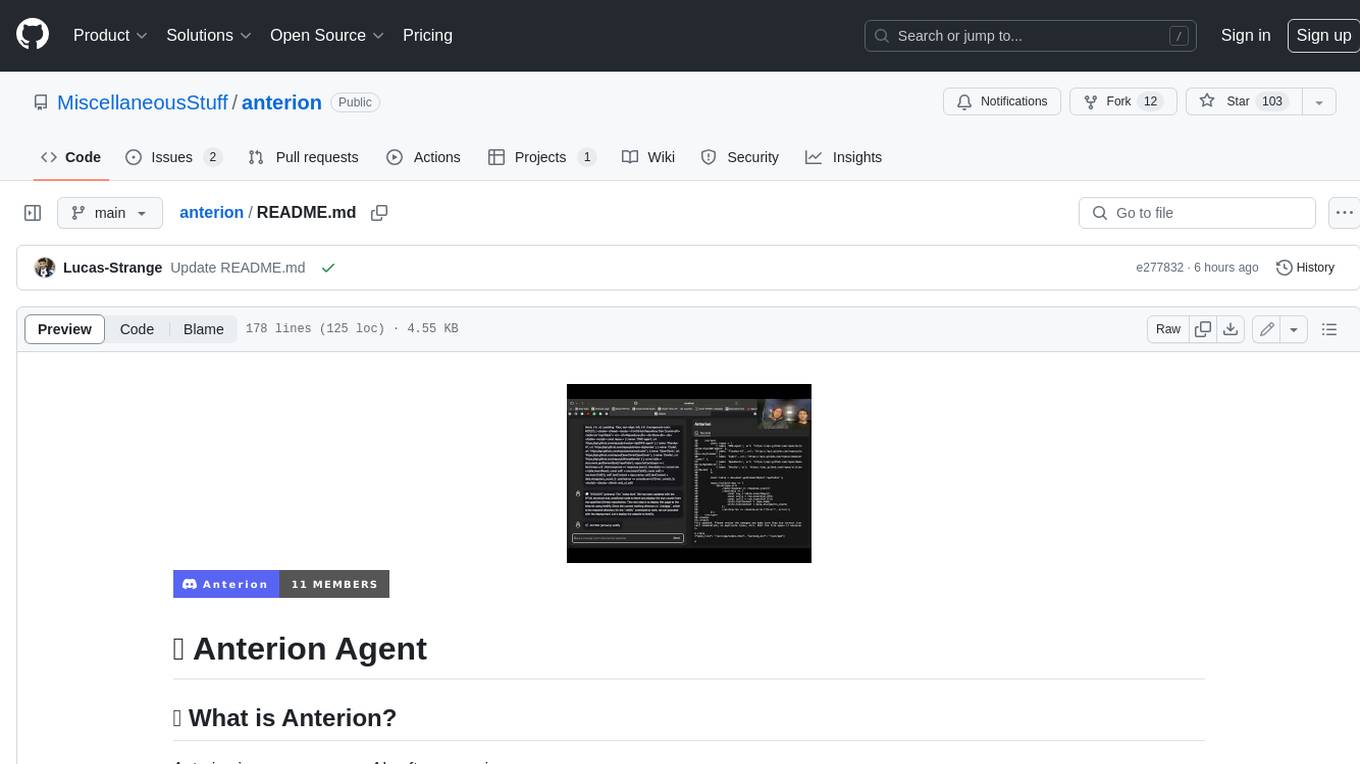View the commit status checkmark
The height and width of the screenshot is (764, 1360).
(327, 267)
